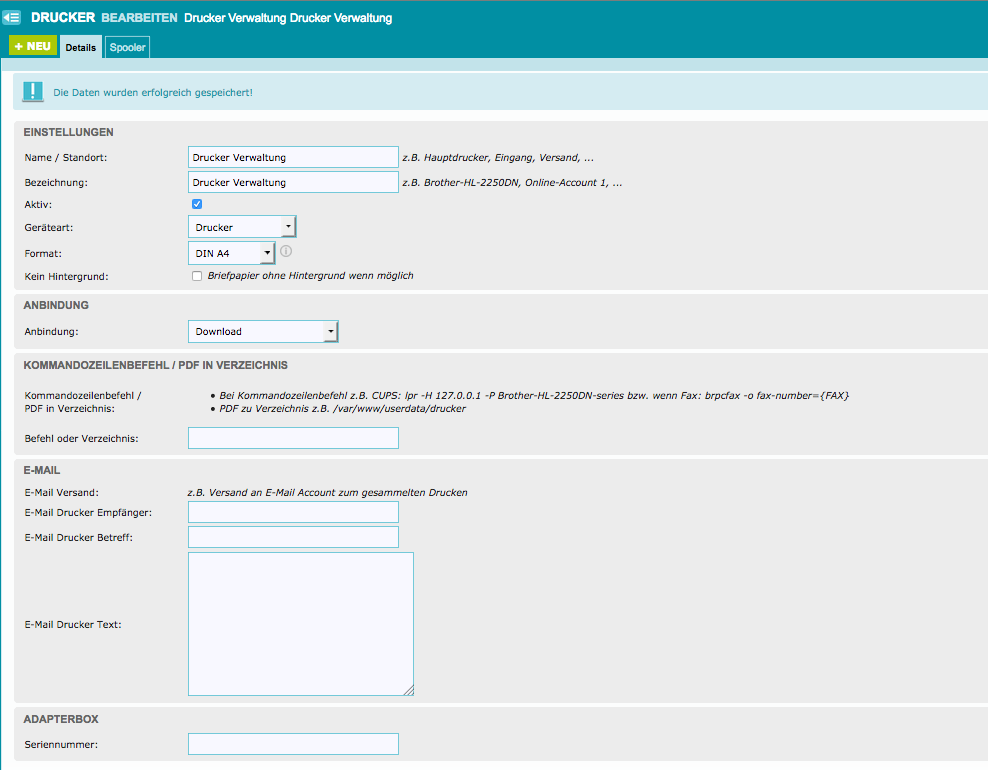Click the exclamation icon in success message
Image resolution: width=988 pixels, height=770 pixels.
pyautogui.click(x=34, y=92)
